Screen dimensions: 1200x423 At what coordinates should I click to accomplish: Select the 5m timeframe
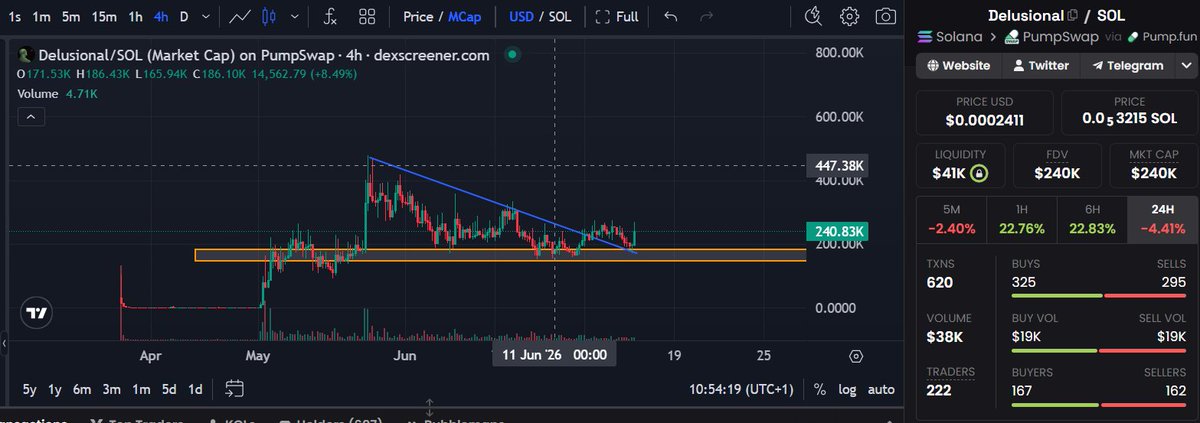click(72, 17)
